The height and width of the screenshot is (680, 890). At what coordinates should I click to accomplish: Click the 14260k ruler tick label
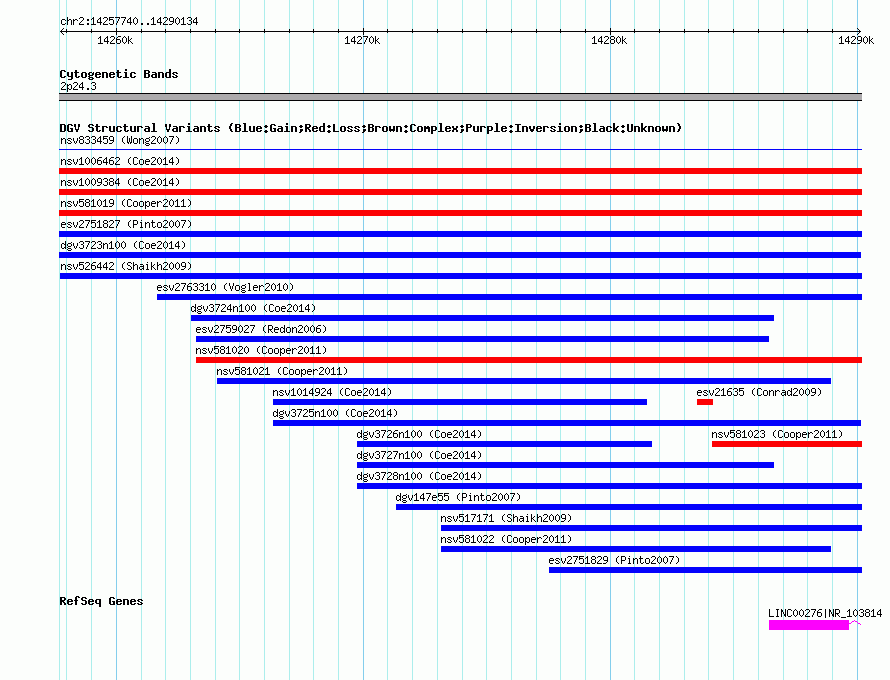coord(115,40)
